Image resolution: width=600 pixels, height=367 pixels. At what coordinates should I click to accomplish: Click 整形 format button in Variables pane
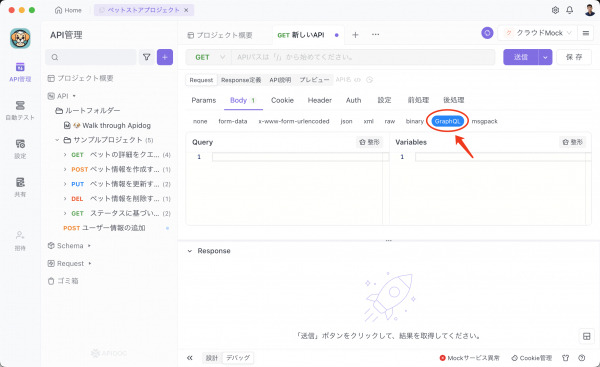572,142
